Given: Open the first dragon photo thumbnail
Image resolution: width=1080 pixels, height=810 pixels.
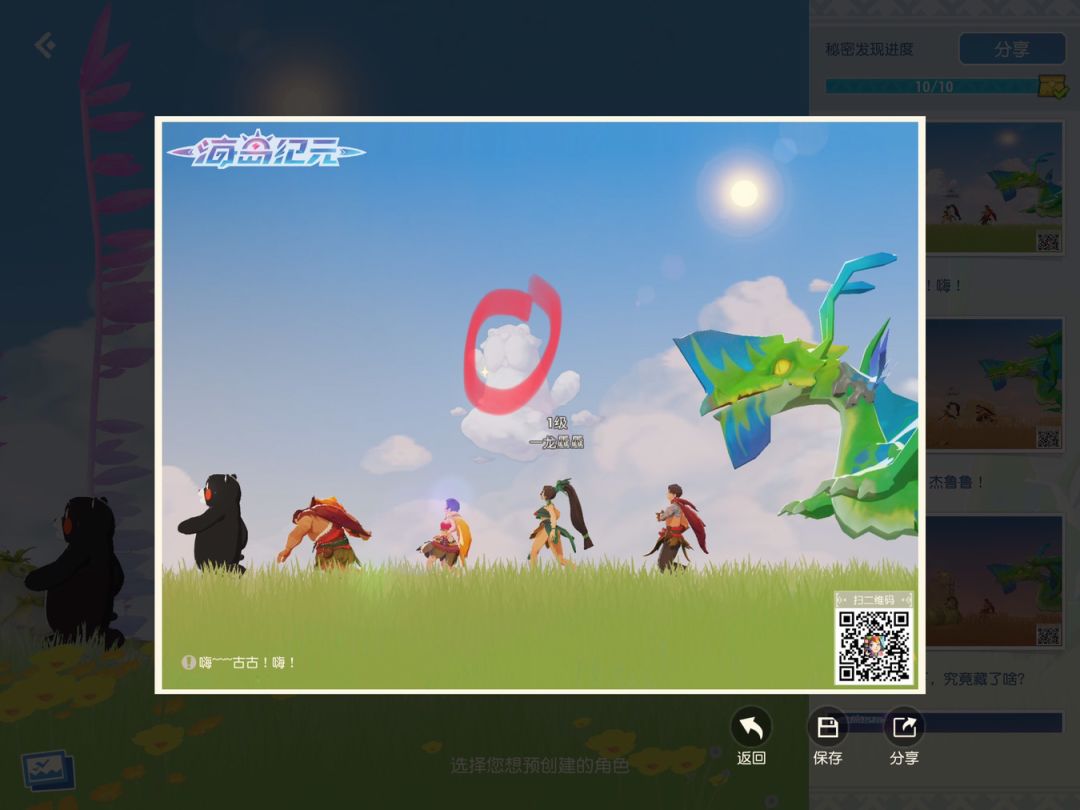Looking at the screenshot, I should [994, 188].
